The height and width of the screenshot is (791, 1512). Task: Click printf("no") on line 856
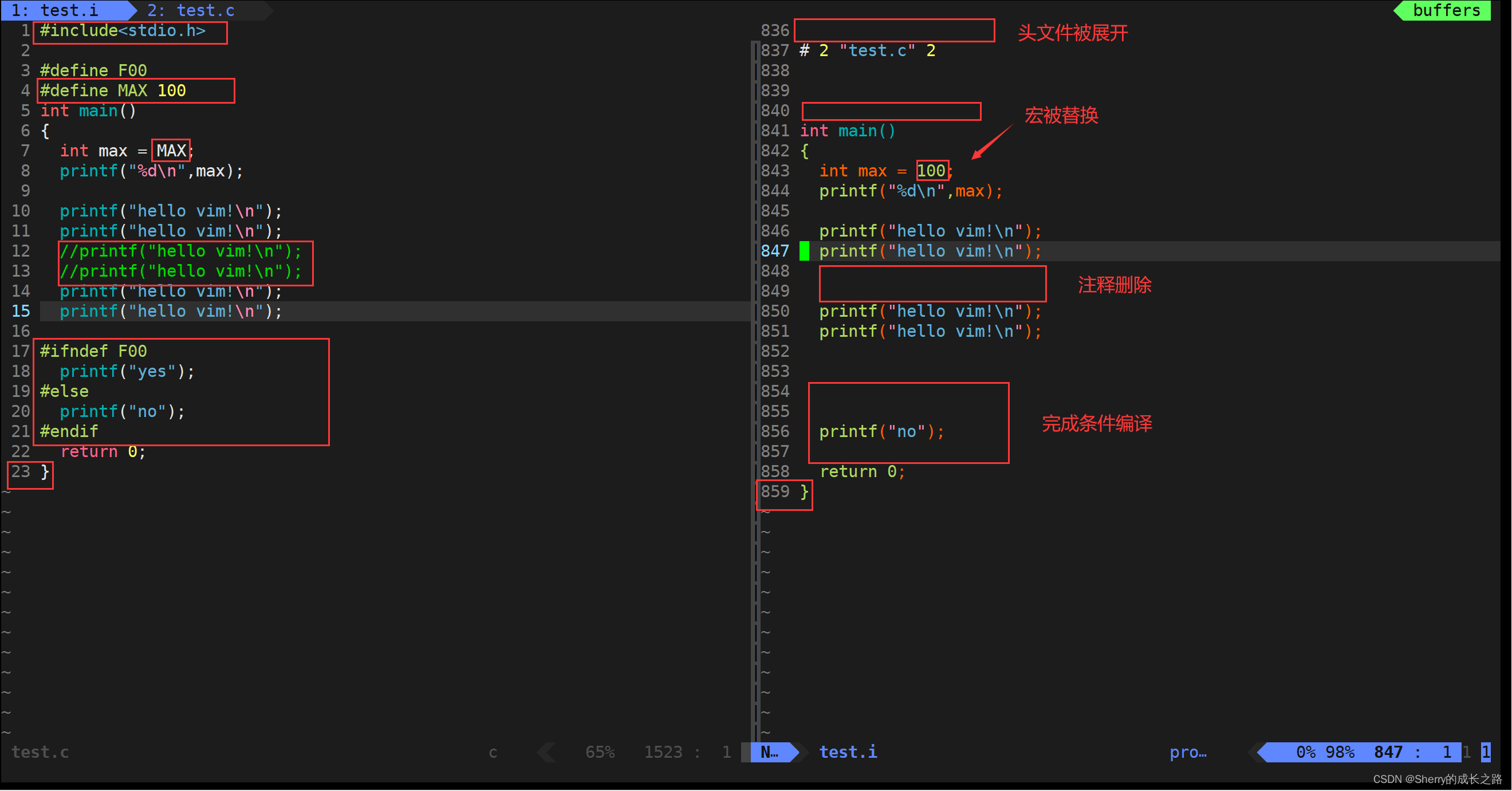tap(881, 431)
